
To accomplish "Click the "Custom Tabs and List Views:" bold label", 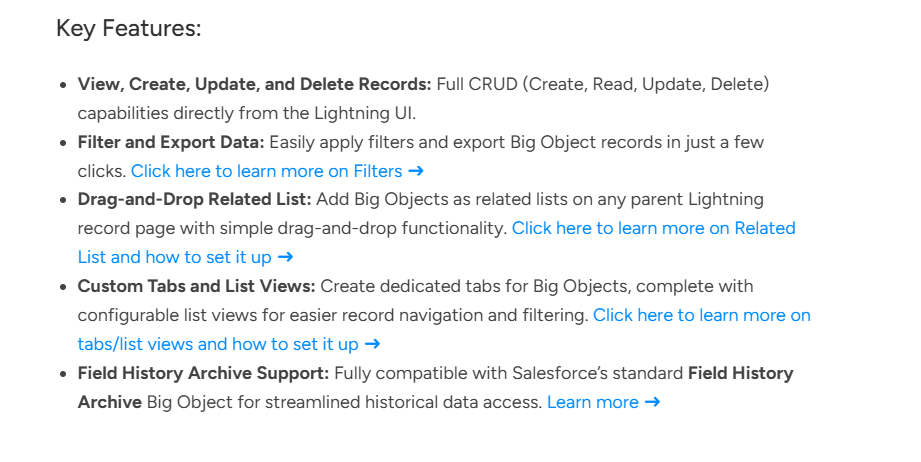I will coord(196,286).
